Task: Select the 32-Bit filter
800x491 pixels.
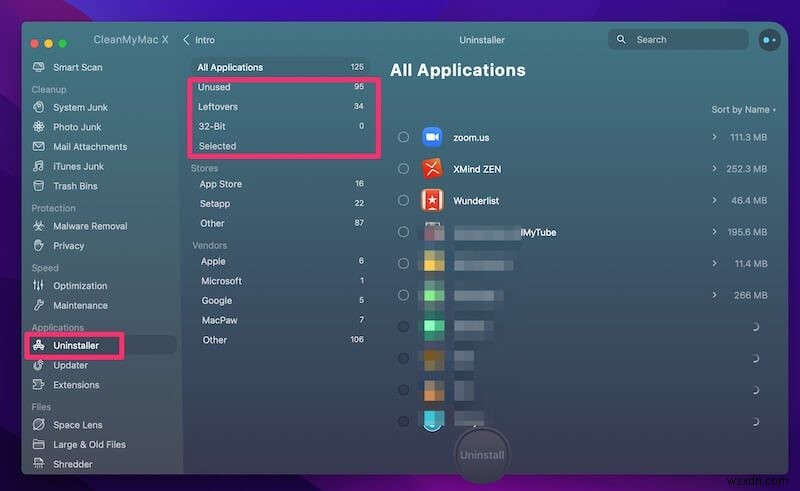Action: pos(280,126)
